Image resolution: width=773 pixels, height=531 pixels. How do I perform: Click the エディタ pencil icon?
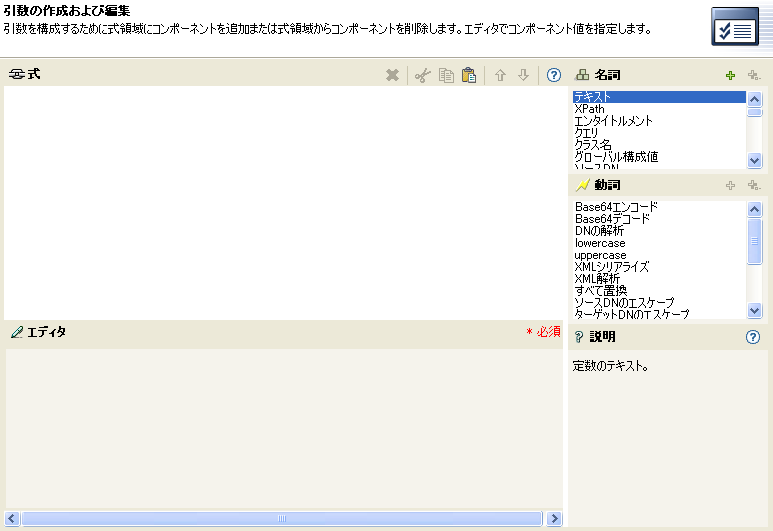tap(17, 332)
